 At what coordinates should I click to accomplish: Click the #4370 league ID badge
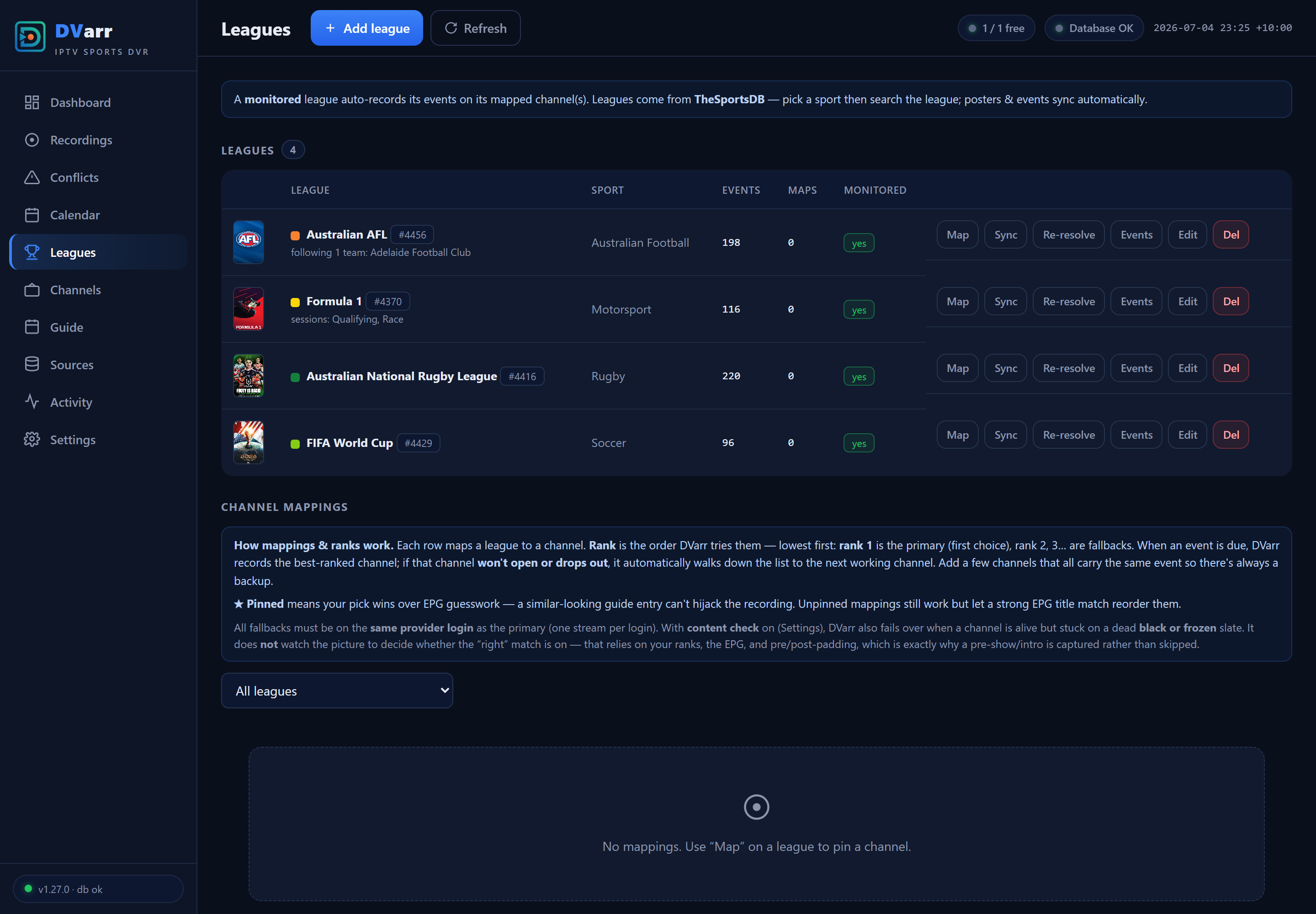pos(387,301)
